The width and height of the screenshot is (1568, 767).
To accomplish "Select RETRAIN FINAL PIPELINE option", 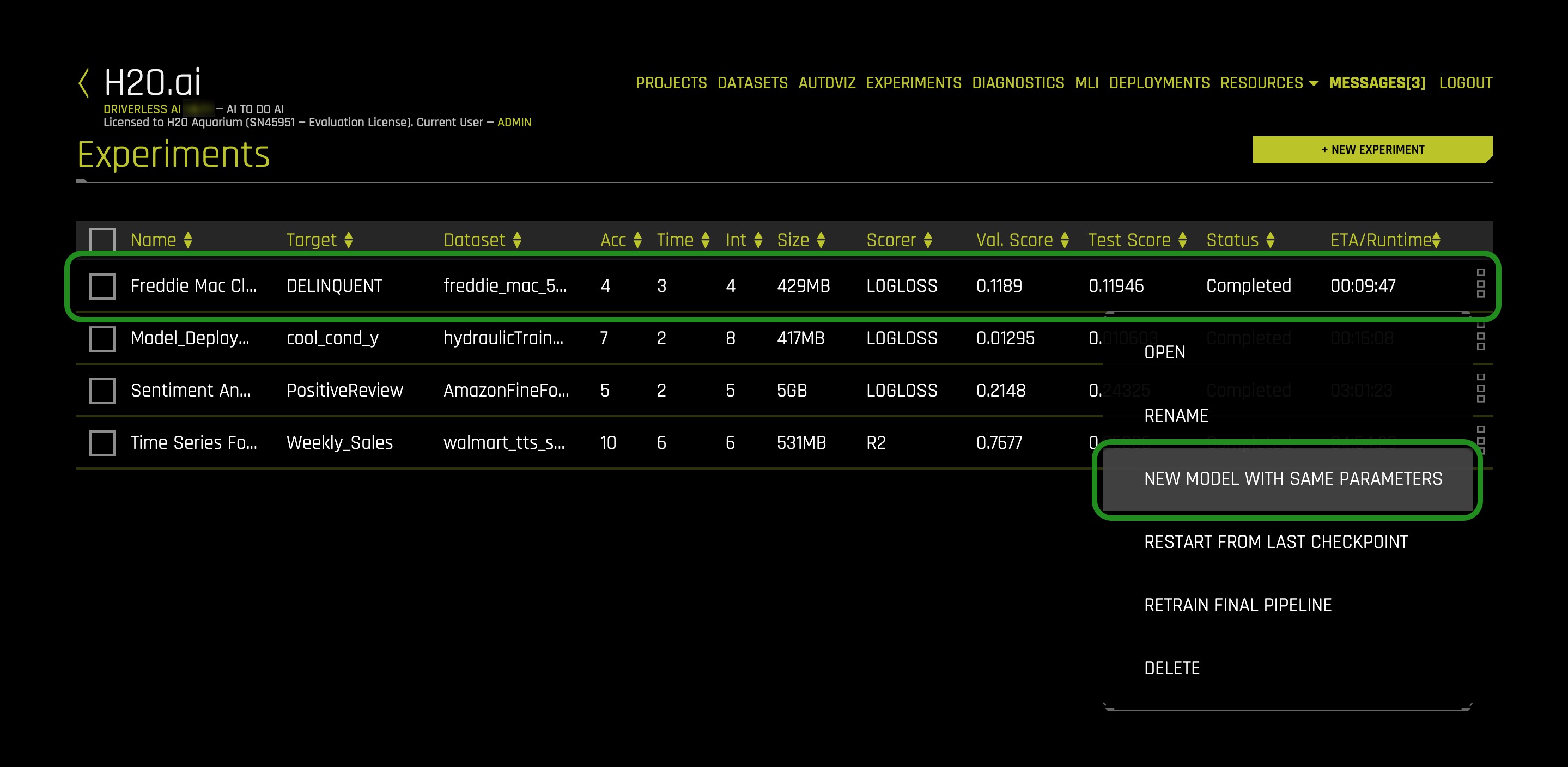I will click(x=1237, y=606).
